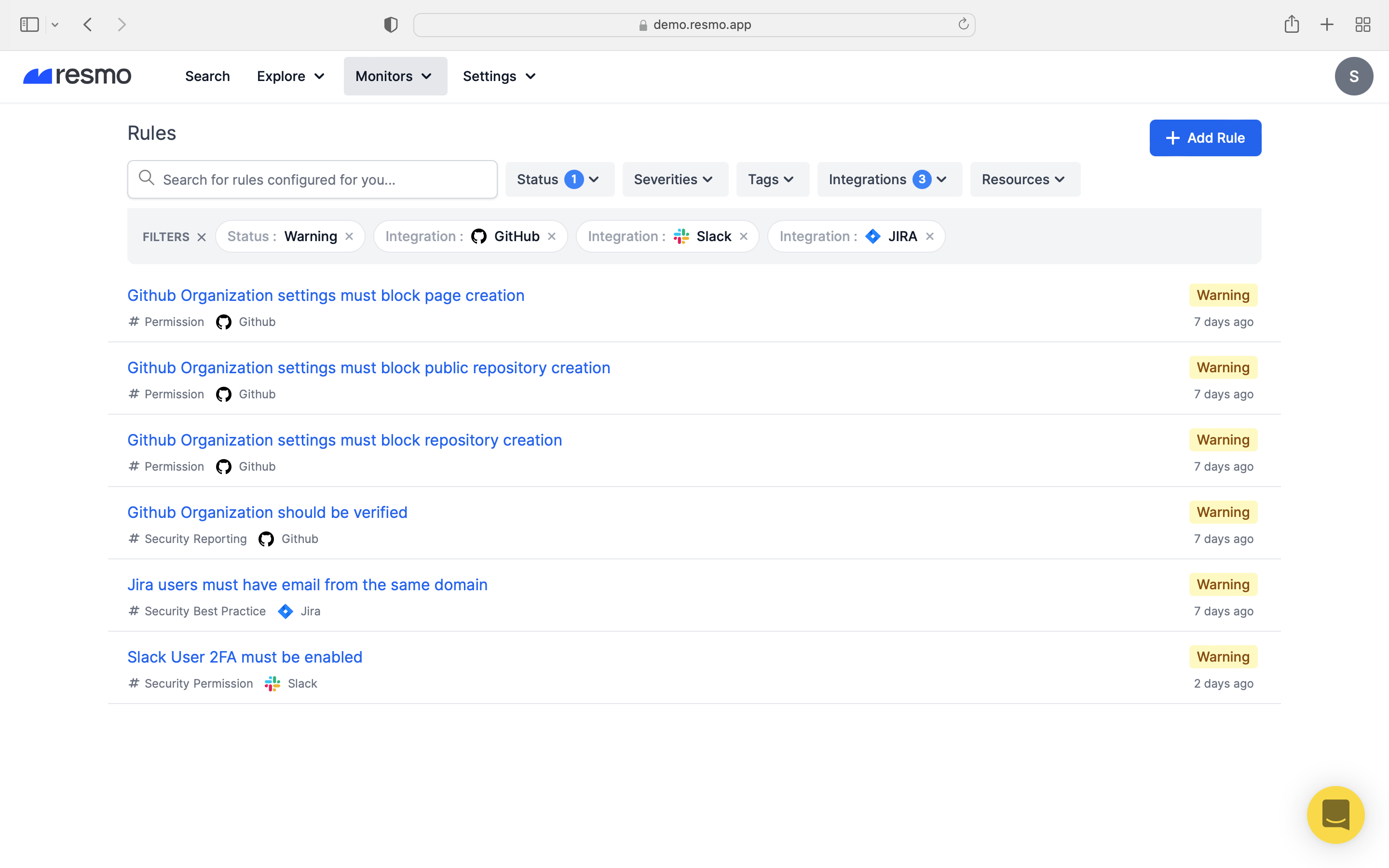This screenshot has width=1389, height=868.
Task: Expand the Monitors menu
Action: 395,76
